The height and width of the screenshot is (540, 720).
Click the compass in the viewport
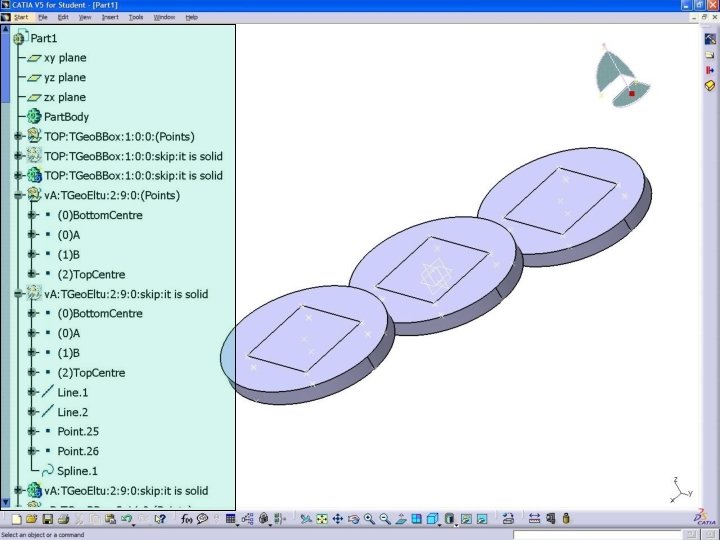point(621,76)
